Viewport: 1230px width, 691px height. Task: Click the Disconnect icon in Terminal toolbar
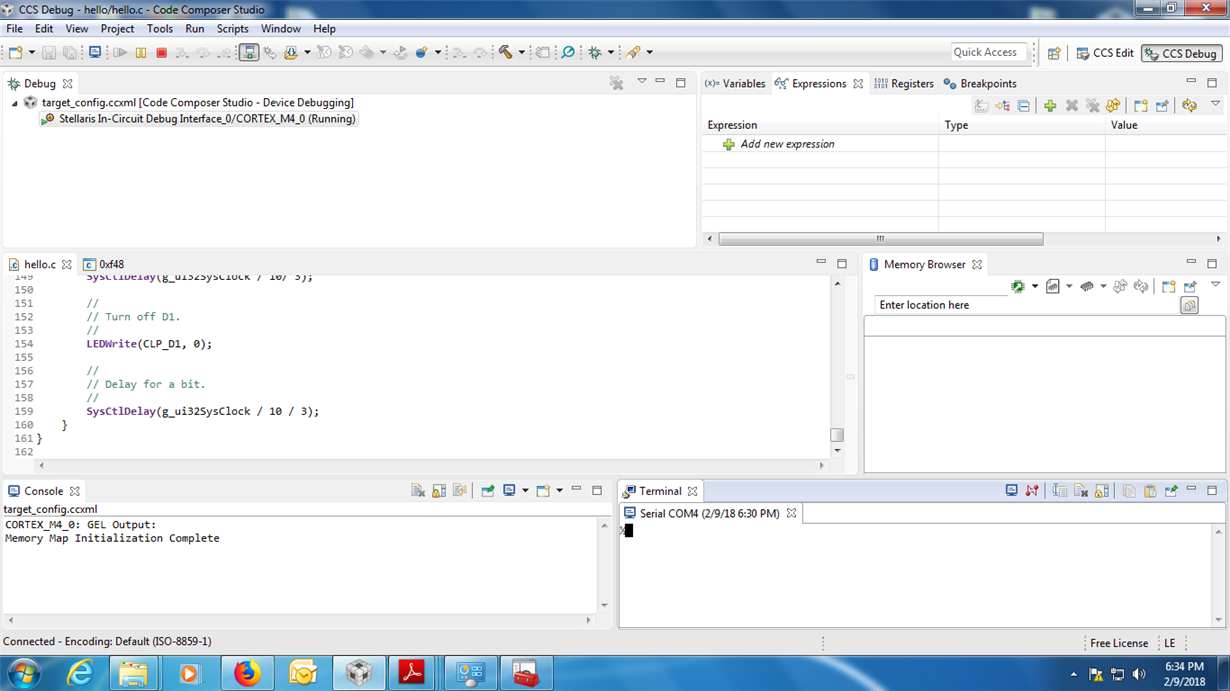click(1032, 491)
